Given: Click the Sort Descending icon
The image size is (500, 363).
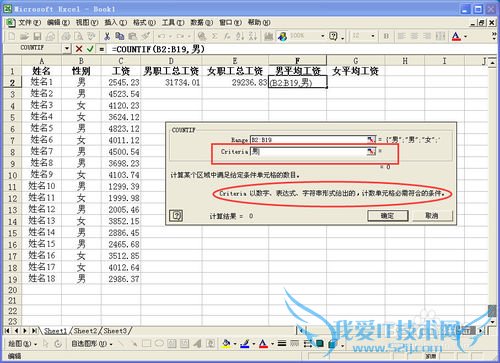Looking at the screenshot, I should pos(253,36).
